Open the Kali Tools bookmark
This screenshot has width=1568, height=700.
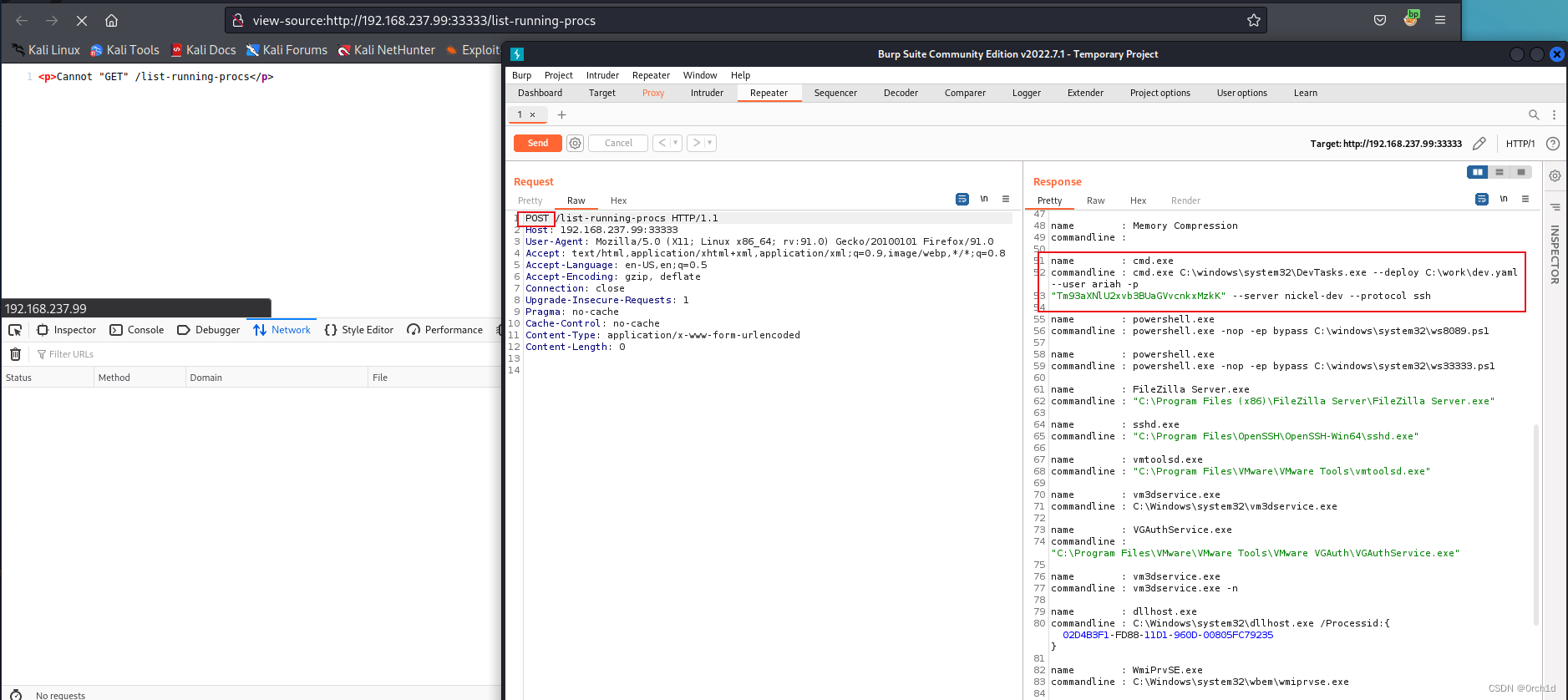[124, 50]
